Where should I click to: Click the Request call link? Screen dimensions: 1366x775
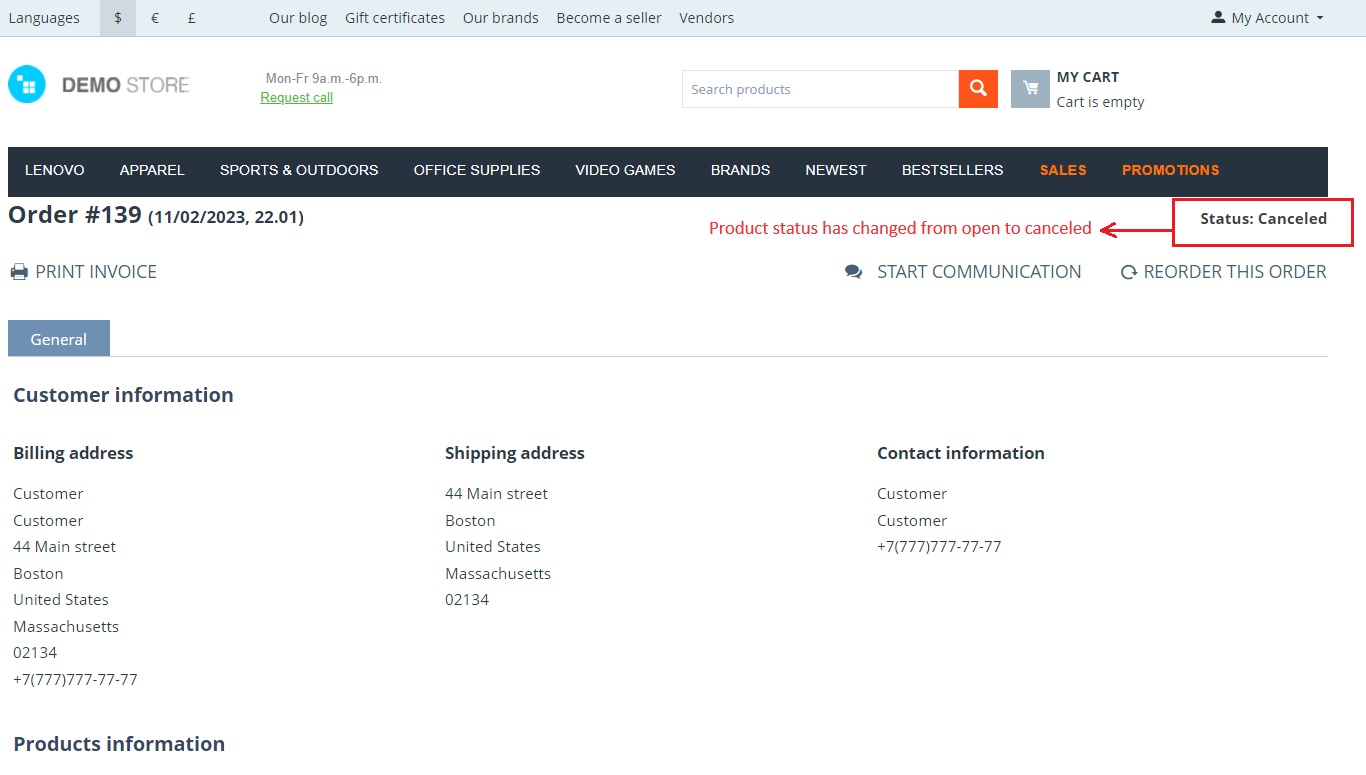pyautogui.click(x=296, y=97)
